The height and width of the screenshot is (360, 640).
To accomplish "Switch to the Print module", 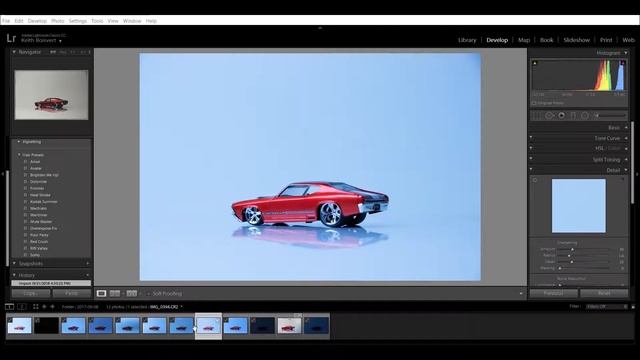I will coord(606,40).
